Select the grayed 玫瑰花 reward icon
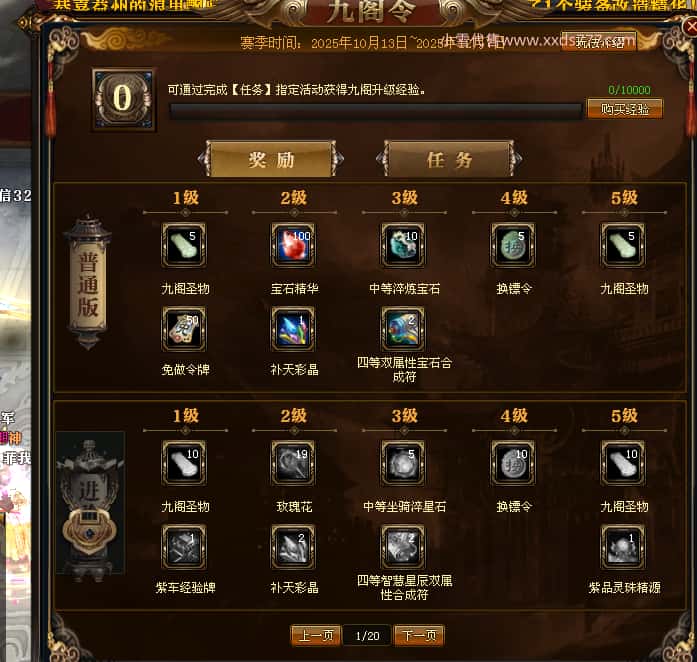Viewport: 697px width, 662px height. pyautogui.click(x=293, y=463)
